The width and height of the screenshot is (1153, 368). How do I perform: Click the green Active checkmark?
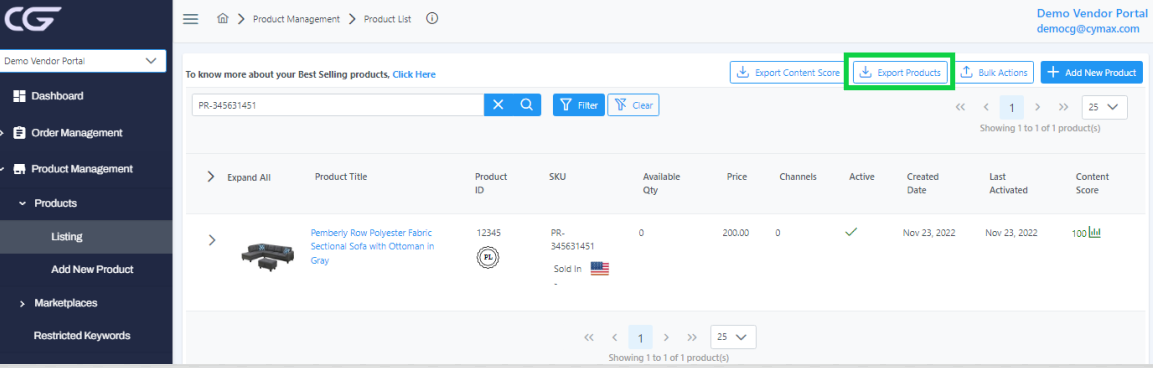tap(852, 232)
